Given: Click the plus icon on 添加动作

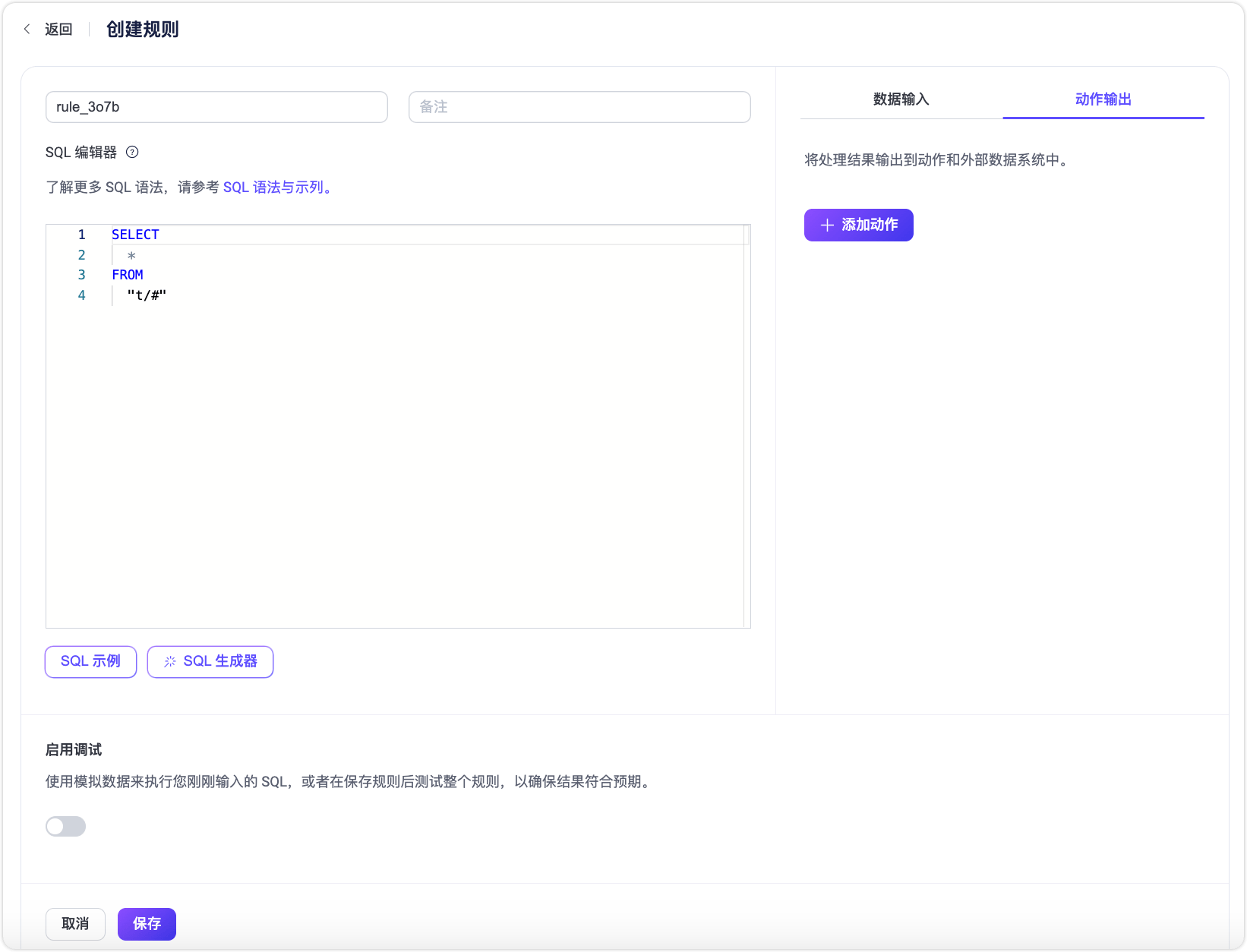Looking at the screenshot, I should pos(827,225).
